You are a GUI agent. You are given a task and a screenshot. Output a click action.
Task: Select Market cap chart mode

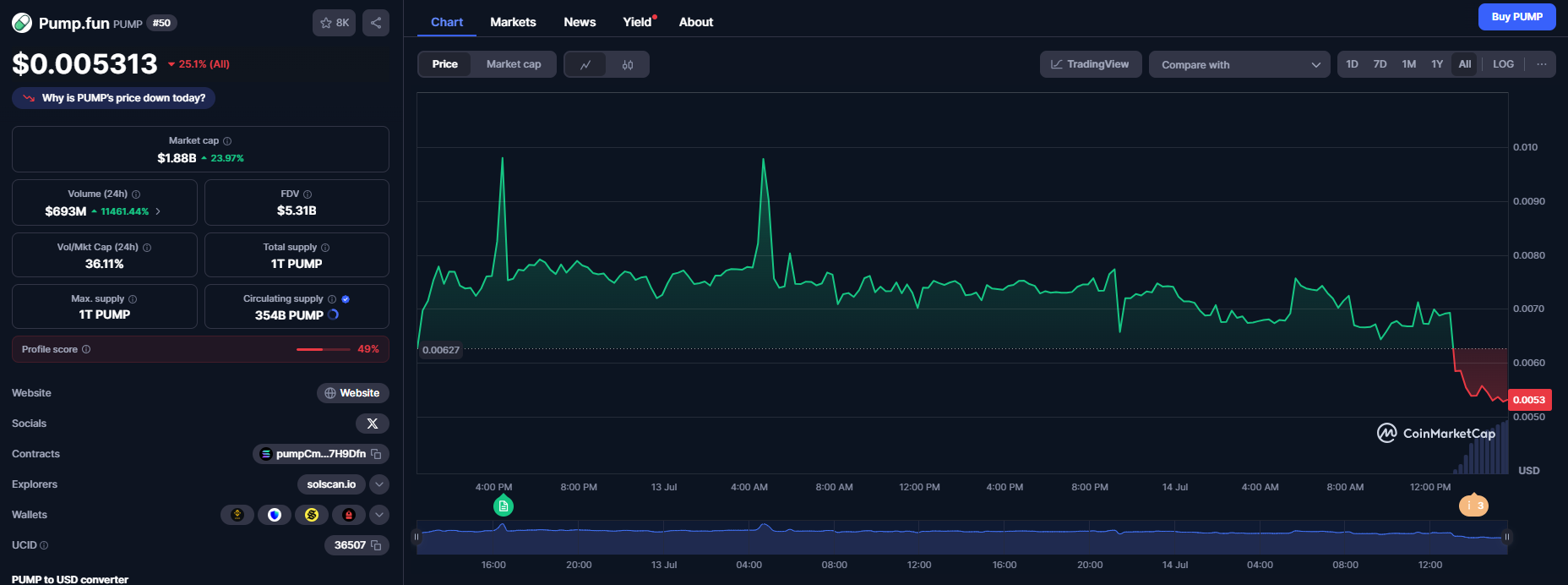[x=514, y=64]
